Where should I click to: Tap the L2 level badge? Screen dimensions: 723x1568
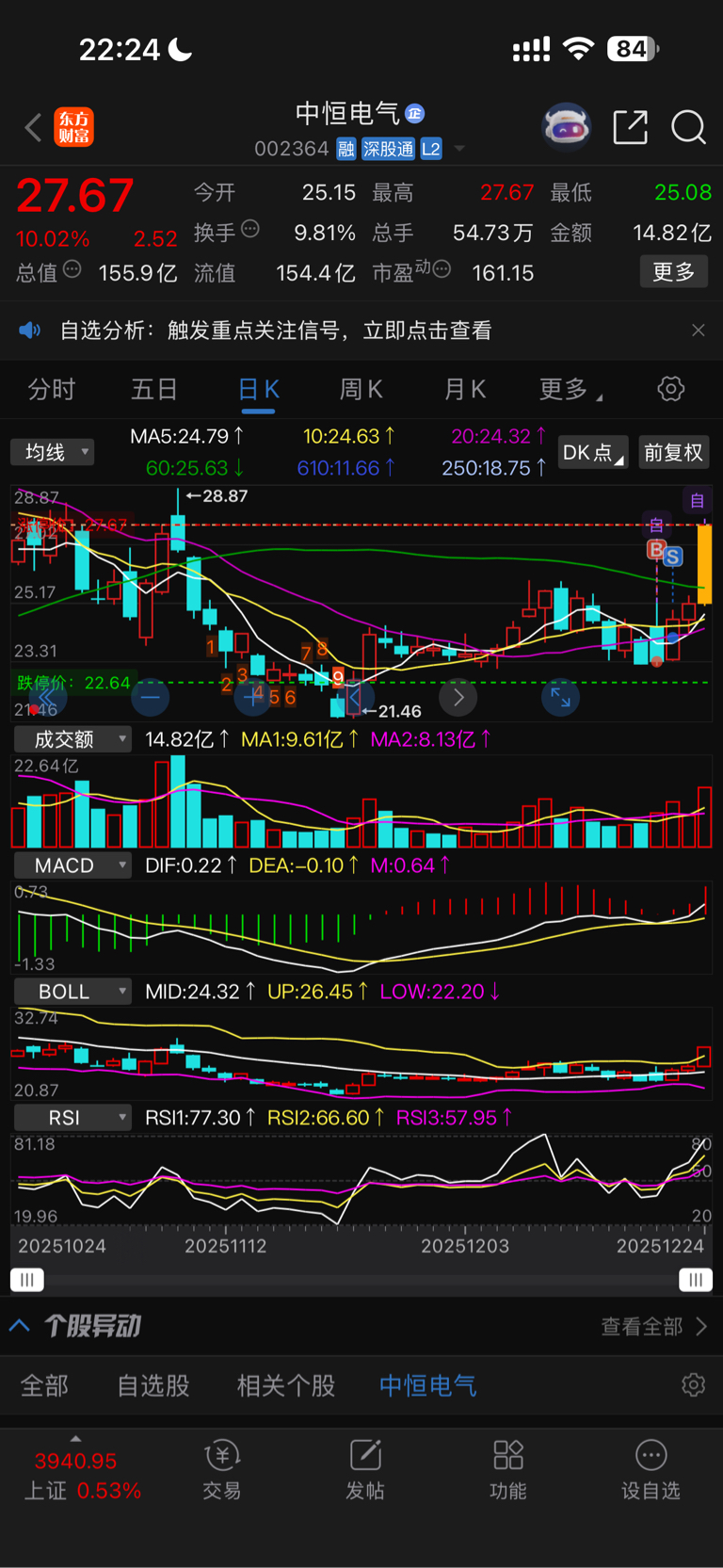point(431,149)
